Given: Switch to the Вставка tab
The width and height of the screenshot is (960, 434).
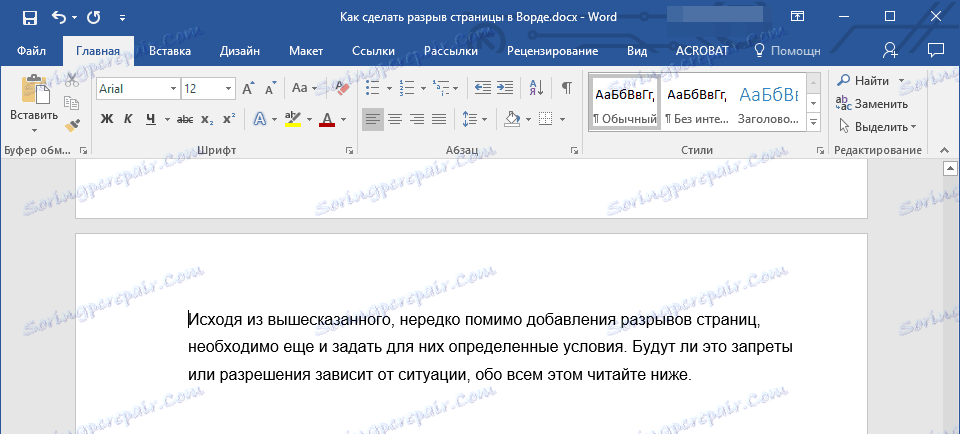Looking at the screenshot, I should click(x=170, y=51).
